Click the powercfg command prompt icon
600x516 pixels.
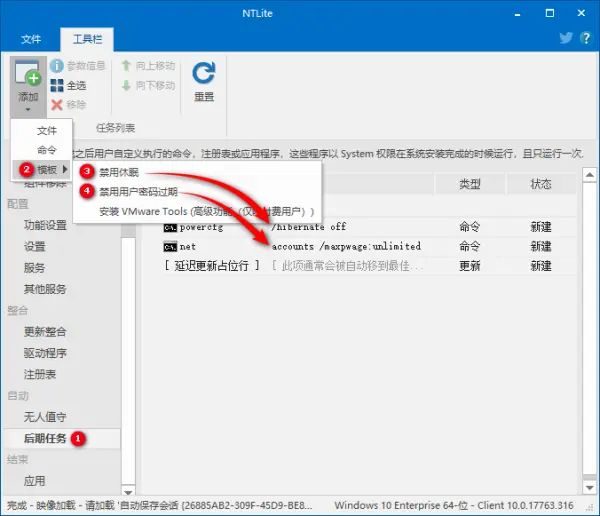pyautogui.click(x=170, y=227)
